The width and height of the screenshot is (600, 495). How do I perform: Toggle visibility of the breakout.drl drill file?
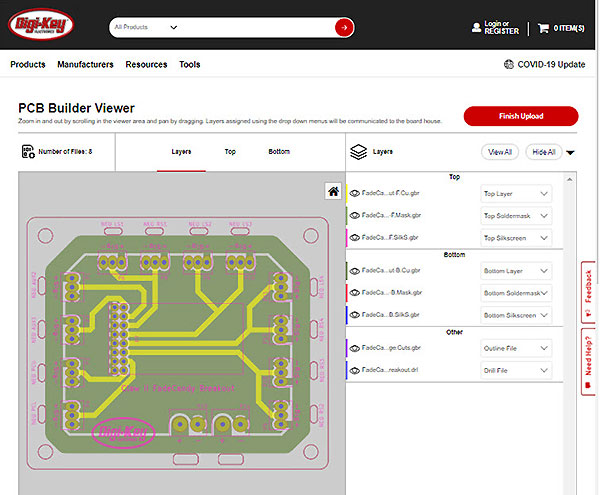pyautogui.click(x=355, y=370)
